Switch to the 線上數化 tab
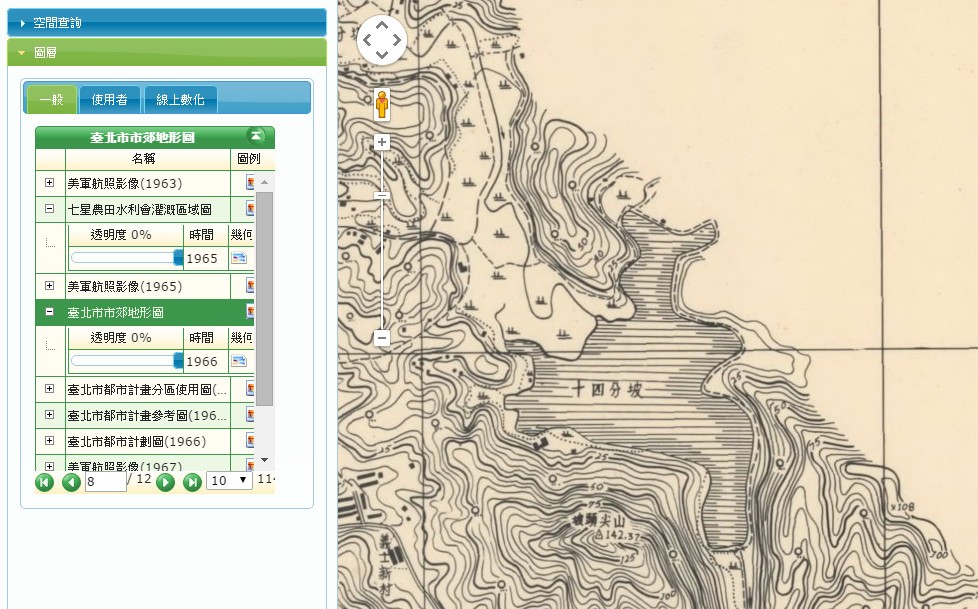Screen dimensions: 978x609 click(x=180, y=99)
